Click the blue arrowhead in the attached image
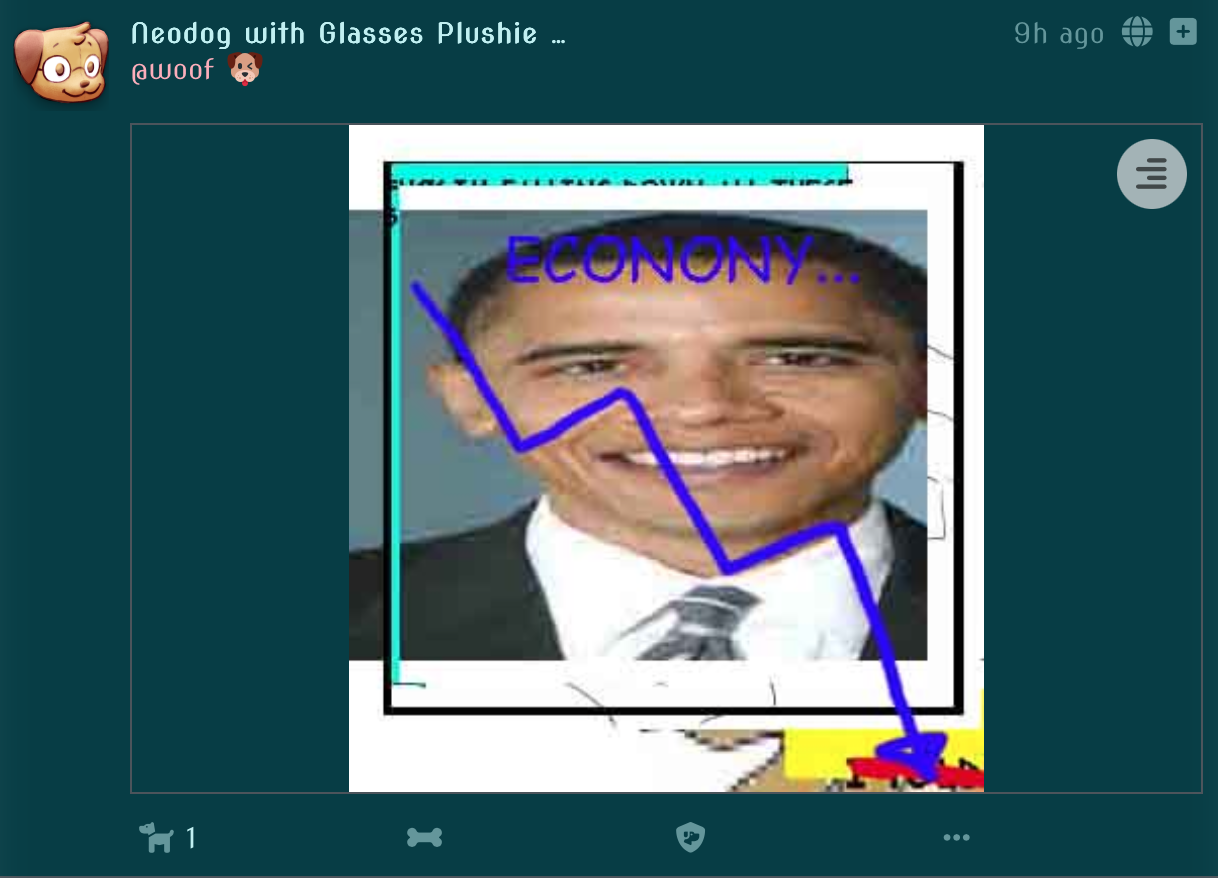Viewport: 1218px width, 878px height. (x=915, y=755)
